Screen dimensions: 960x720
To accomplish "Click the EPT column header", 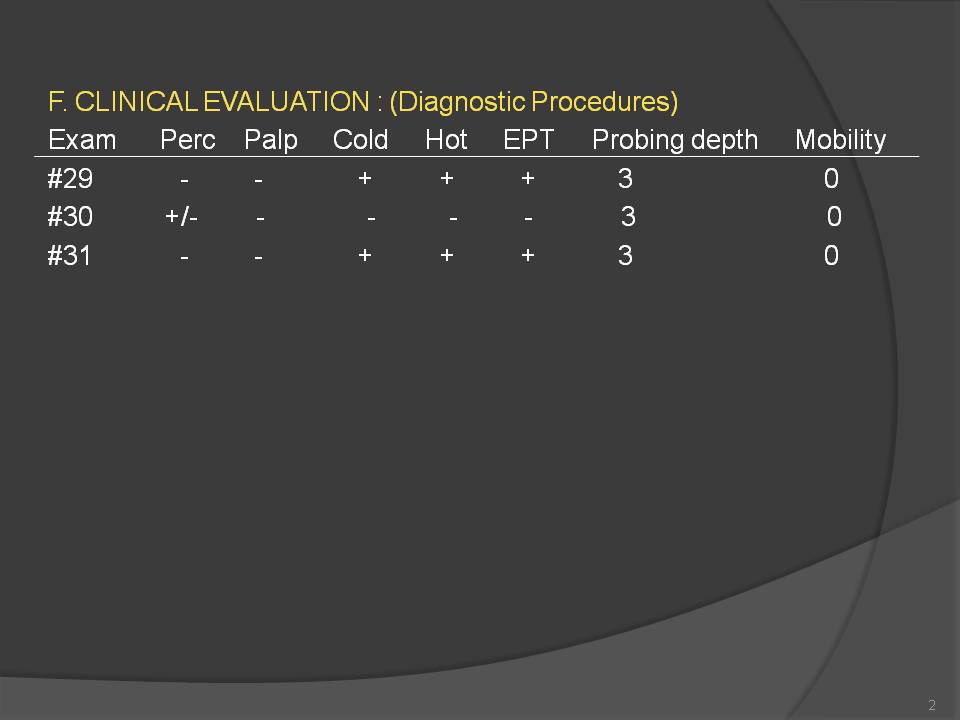I will point(528,140).
